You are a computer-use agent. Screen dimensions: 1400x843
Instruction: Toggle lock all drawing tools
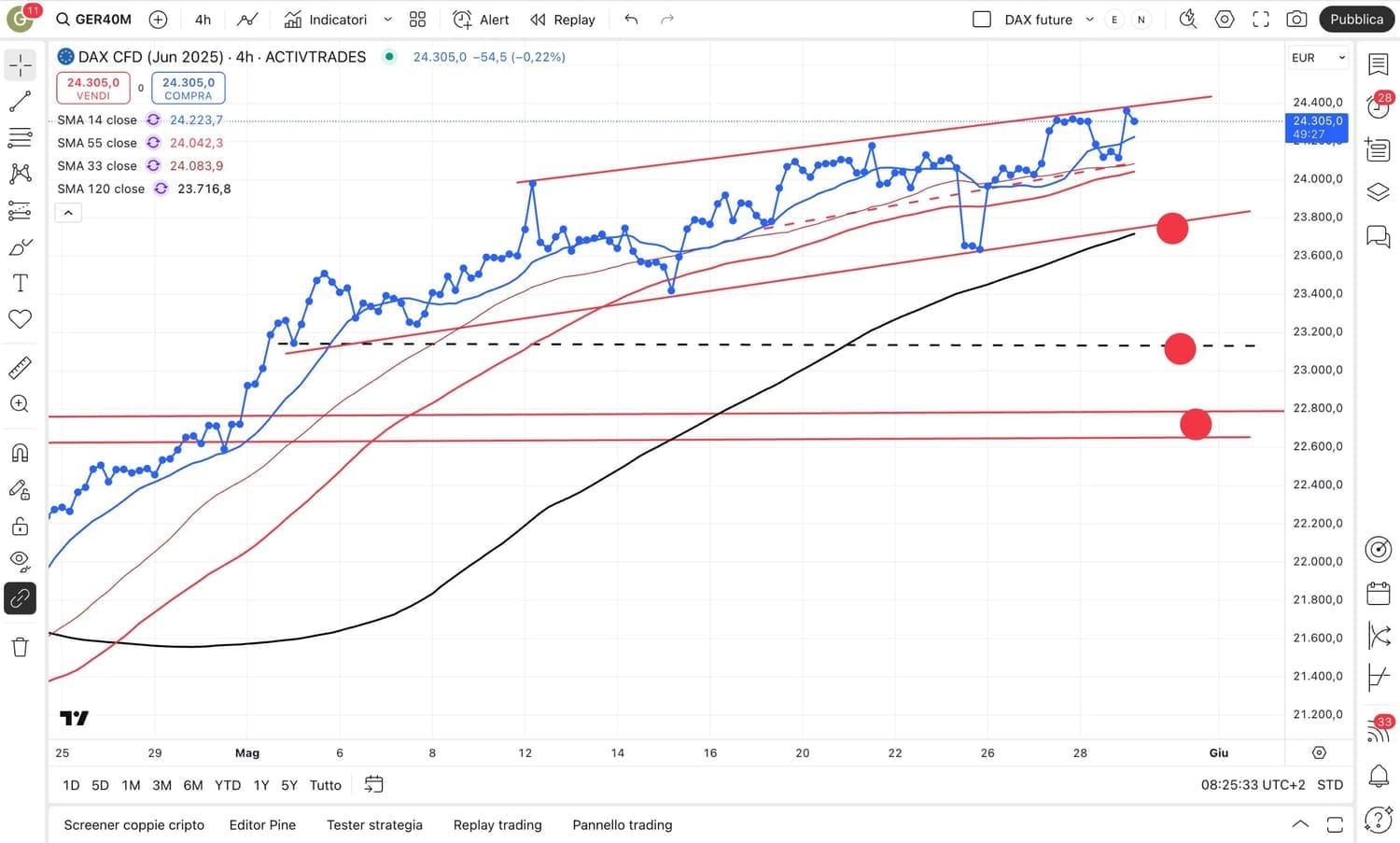point(21,526)
